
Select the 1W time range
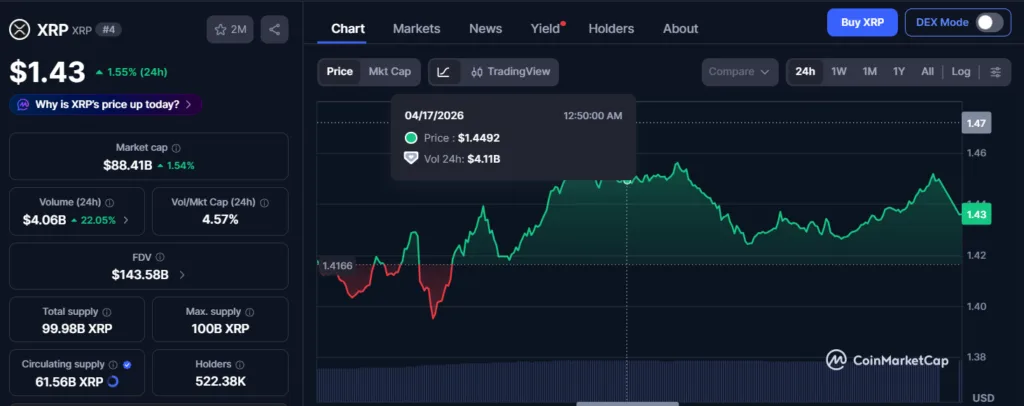click(839, 72)
